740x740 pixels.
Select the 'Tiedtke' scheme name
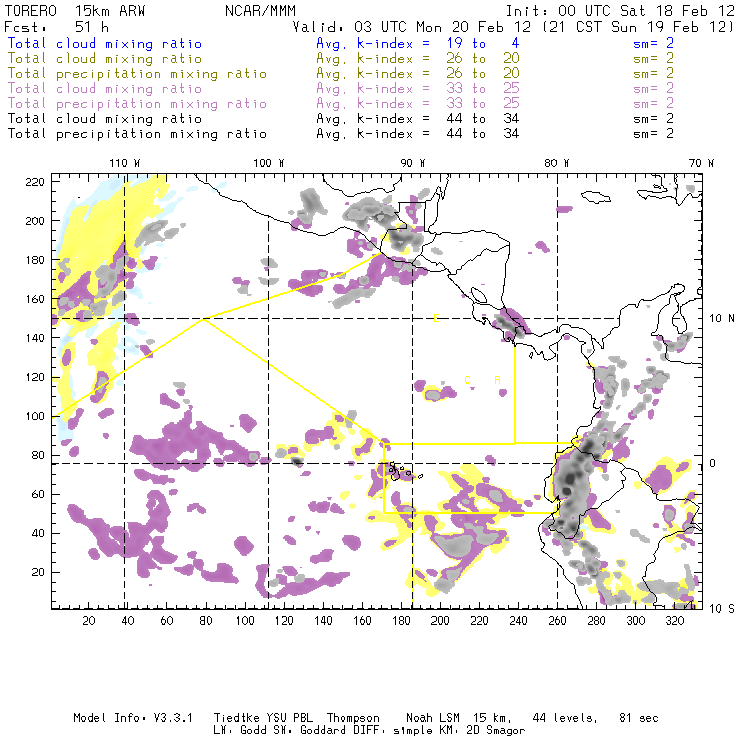coord(237,718)
